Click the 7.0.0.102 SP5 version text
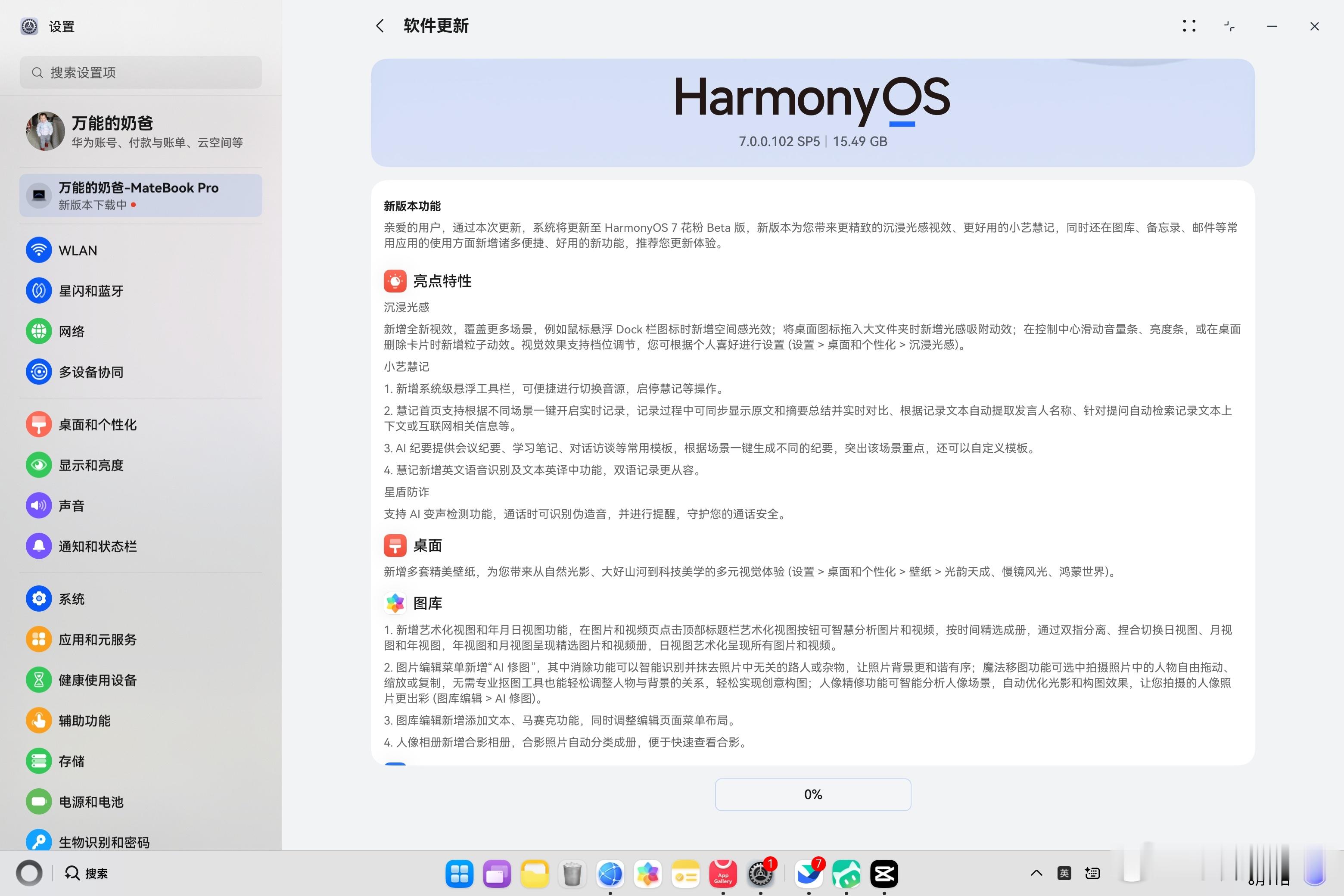Viewport: 1344px width, 896px height. point(779,141)
